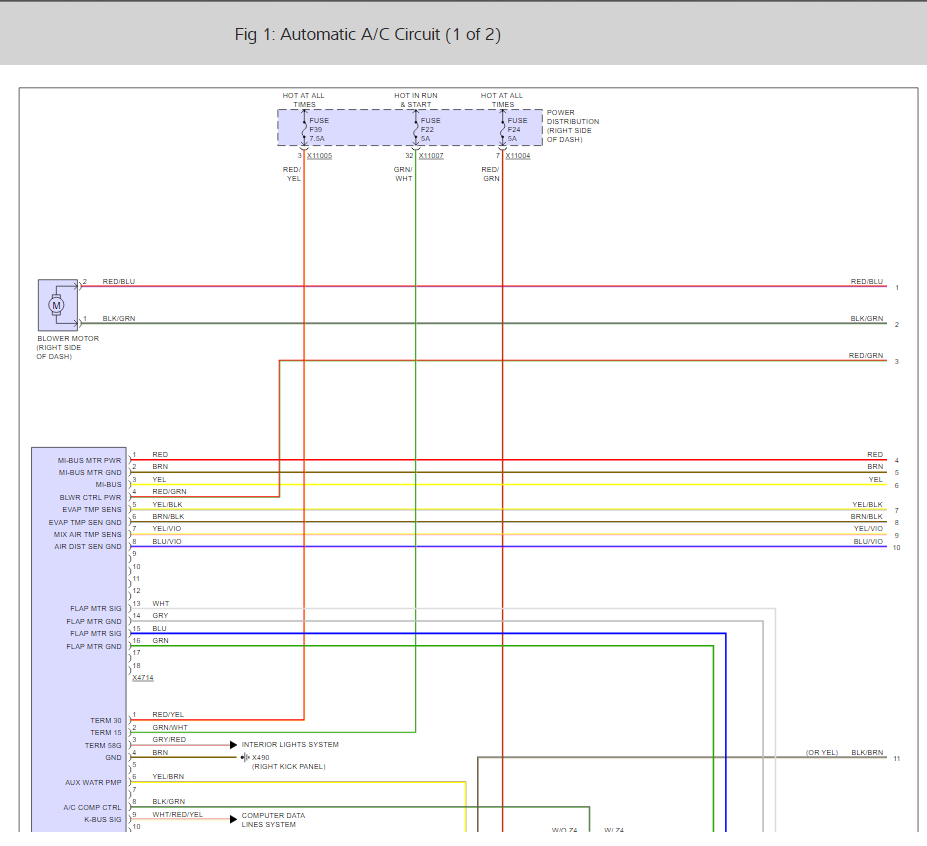Click the MI-BUS MTR PWR pin label

click(x=89, y=461)
